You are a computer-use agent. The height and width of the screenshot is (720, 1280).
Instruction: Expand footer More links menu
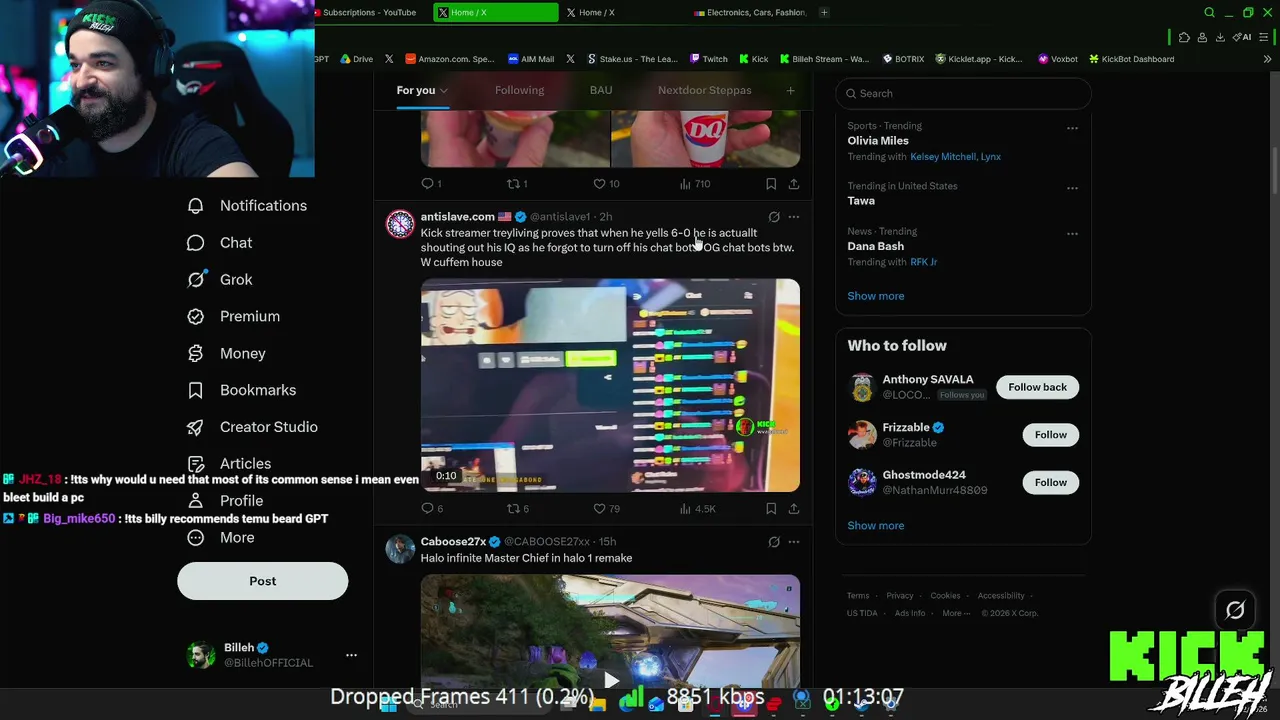pyautogui.click(x=956, y=613)
